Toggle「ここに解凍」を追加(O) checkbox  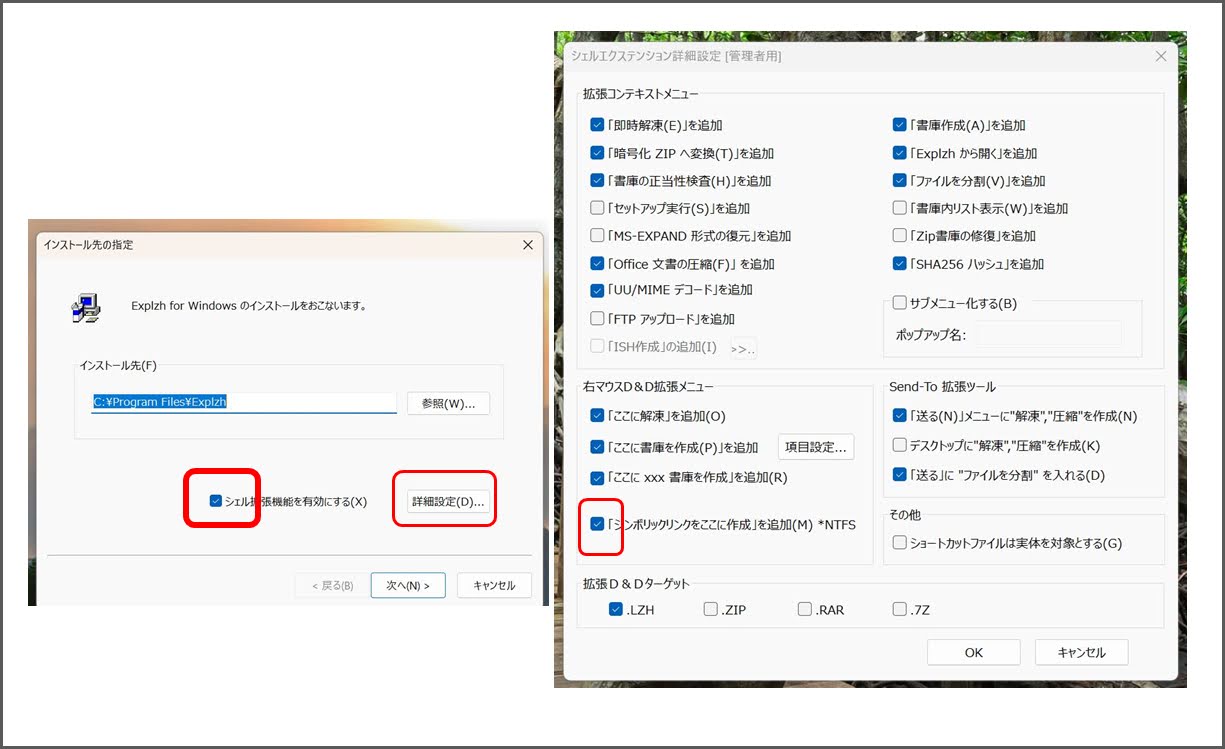coord(598,416)
